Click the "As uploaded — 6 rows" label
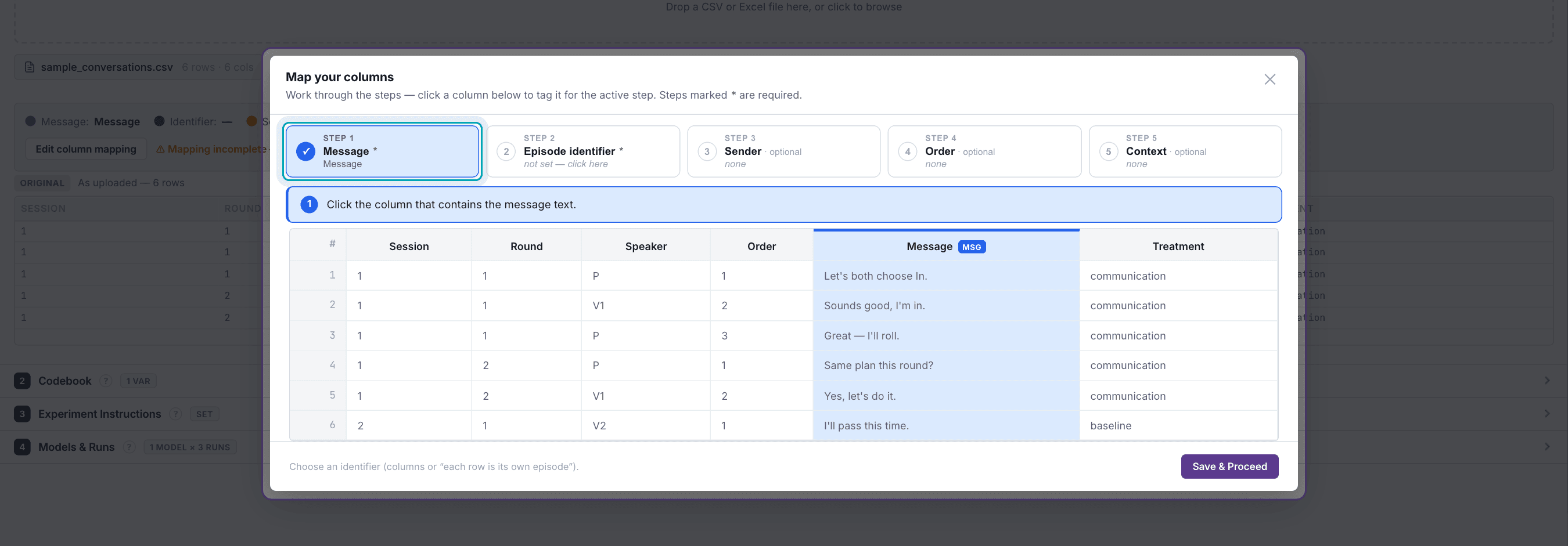1568x546 pixels. click(131, 183)
